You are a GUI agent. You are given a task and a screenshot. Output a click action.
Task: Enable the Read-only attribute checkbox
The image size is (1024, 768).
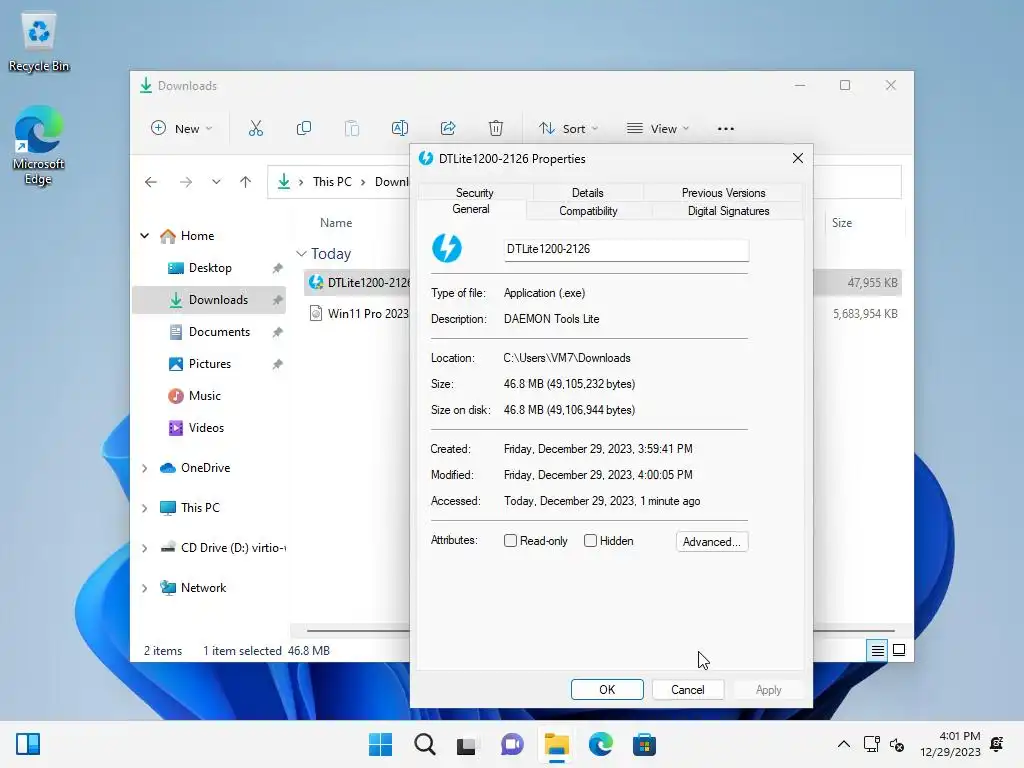pyautogui.click(x=511, y=541)
